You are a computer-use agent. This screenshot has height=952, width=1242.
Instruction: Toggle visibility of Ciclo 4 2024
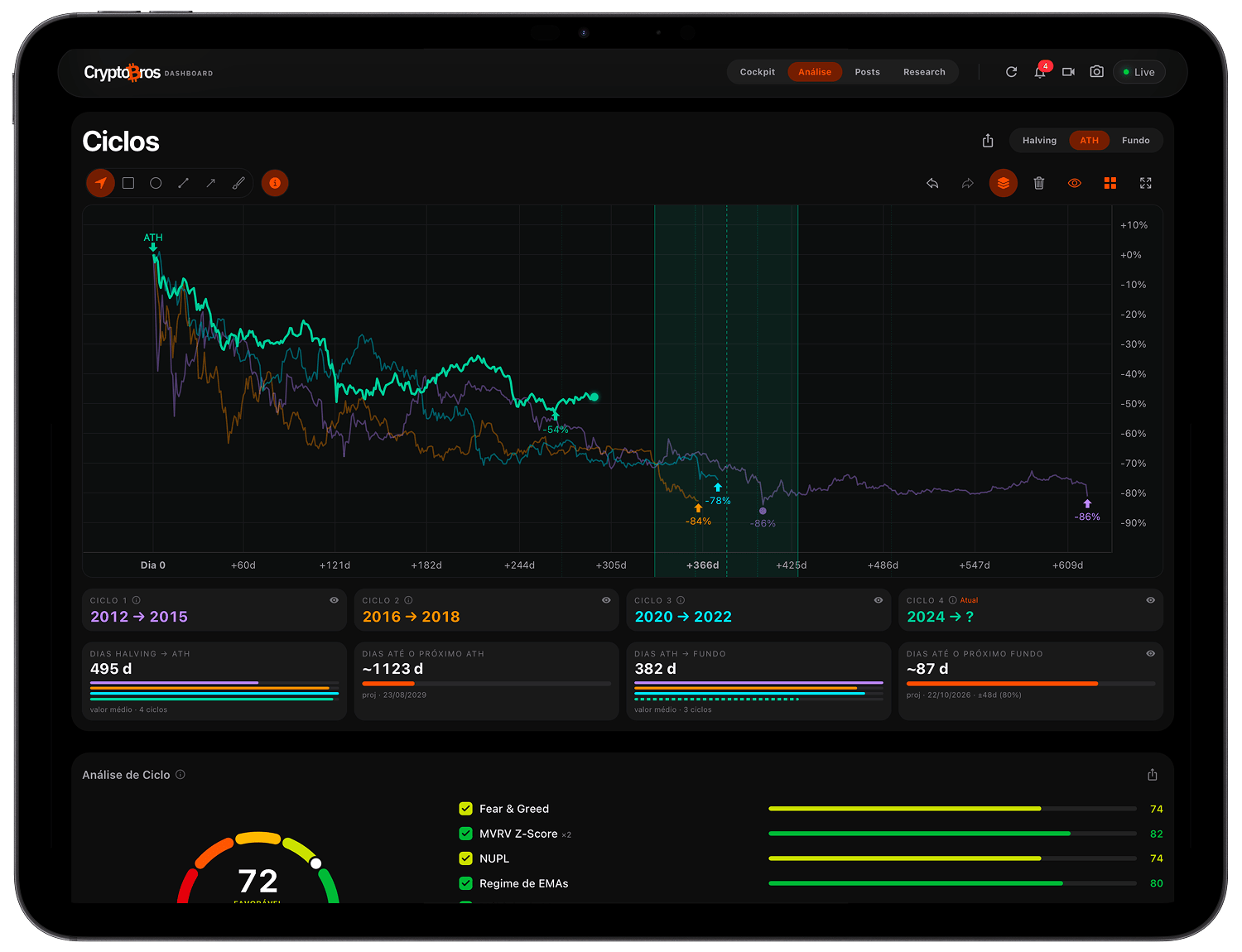click(1150, 600)
